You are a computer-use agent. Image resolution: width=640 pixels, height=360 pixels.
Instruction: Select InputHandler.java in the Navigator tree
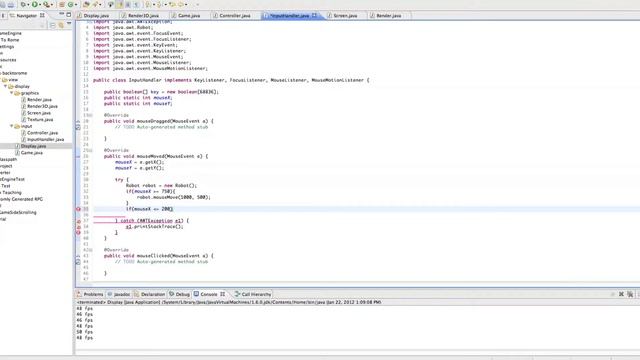(45, 139)
